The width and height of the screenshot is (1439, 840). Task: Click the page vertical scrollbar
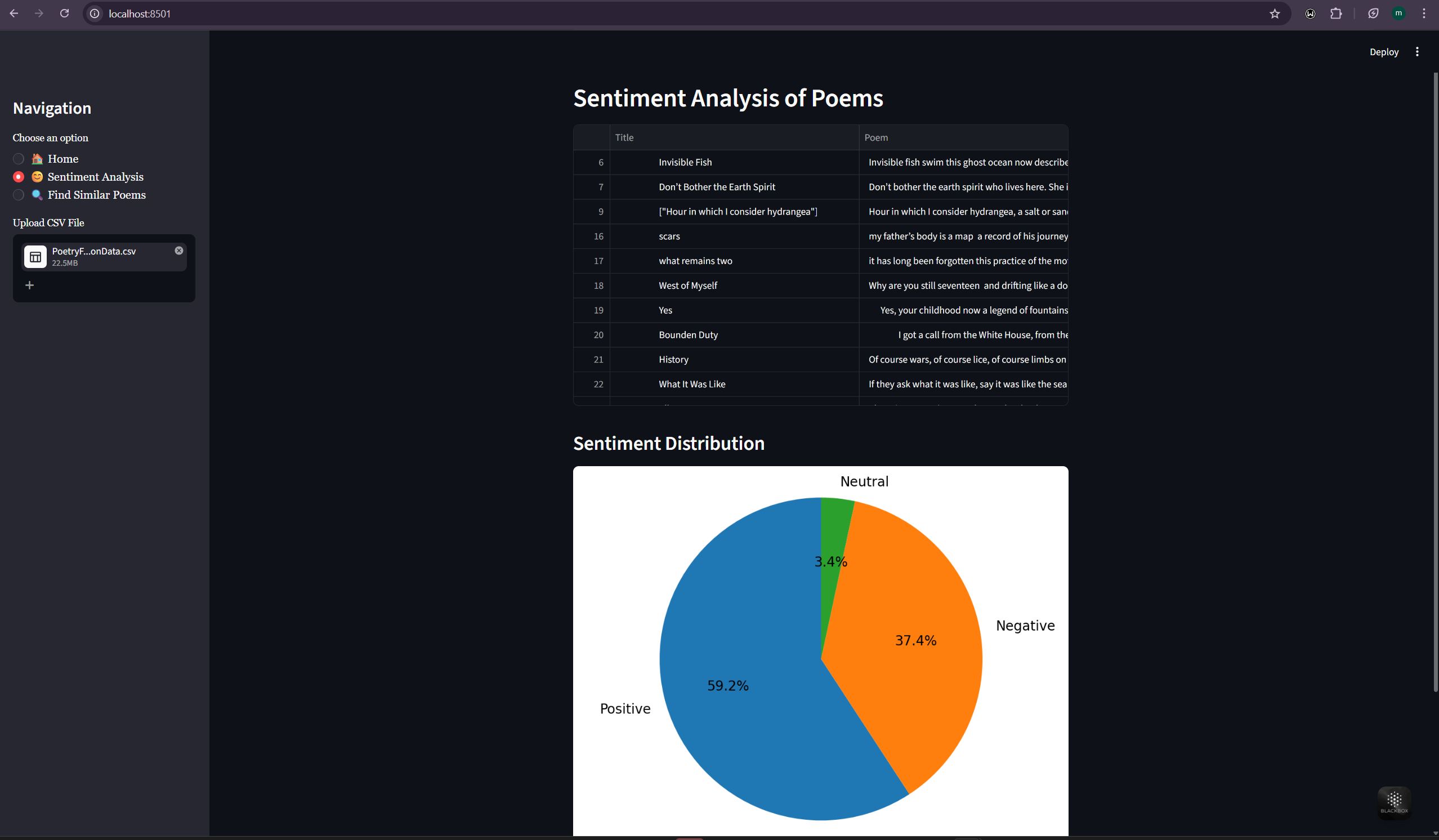click(1435, 383)
